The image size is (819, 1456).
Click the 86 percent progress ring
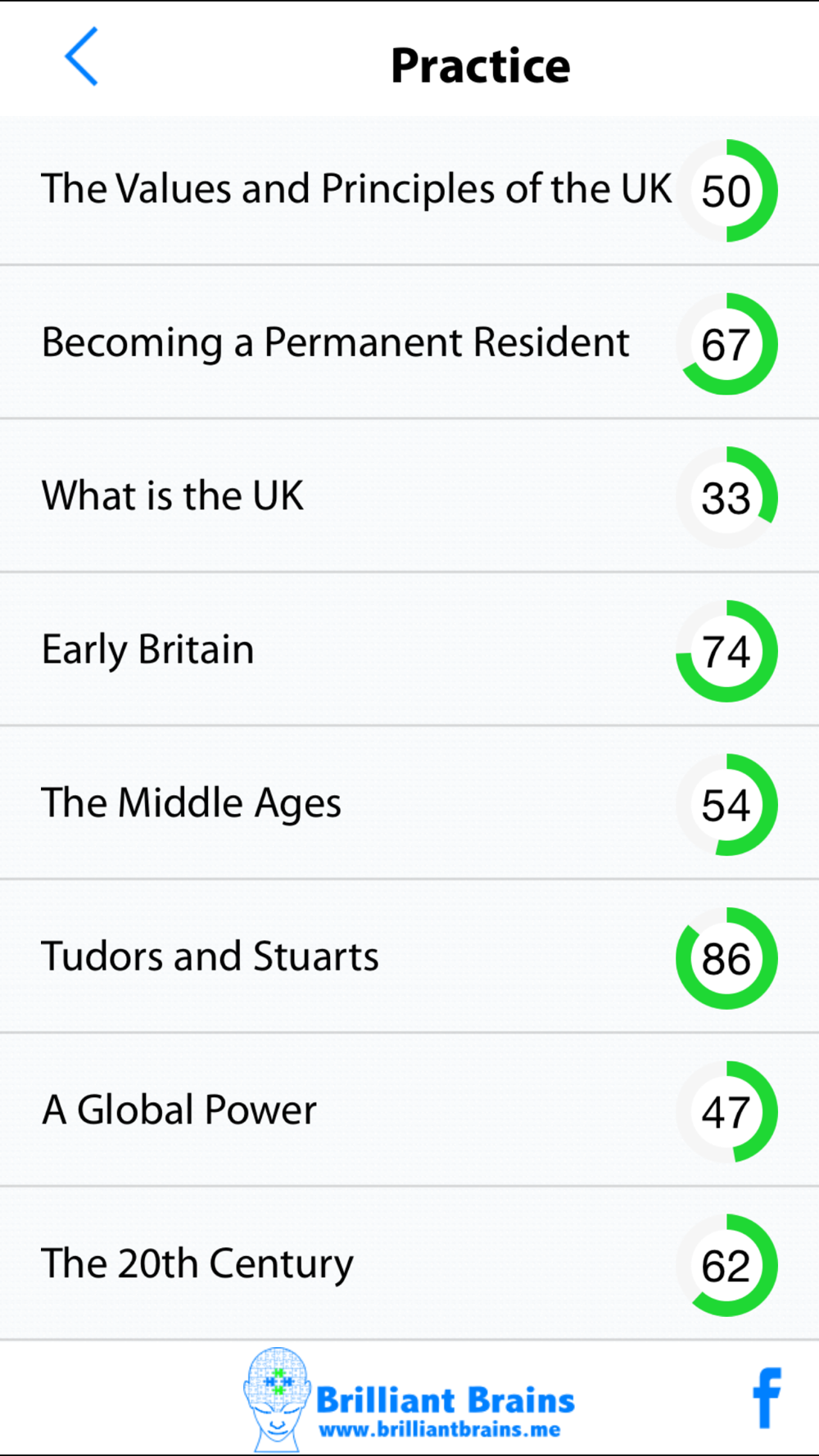click(x=726, y=958)
